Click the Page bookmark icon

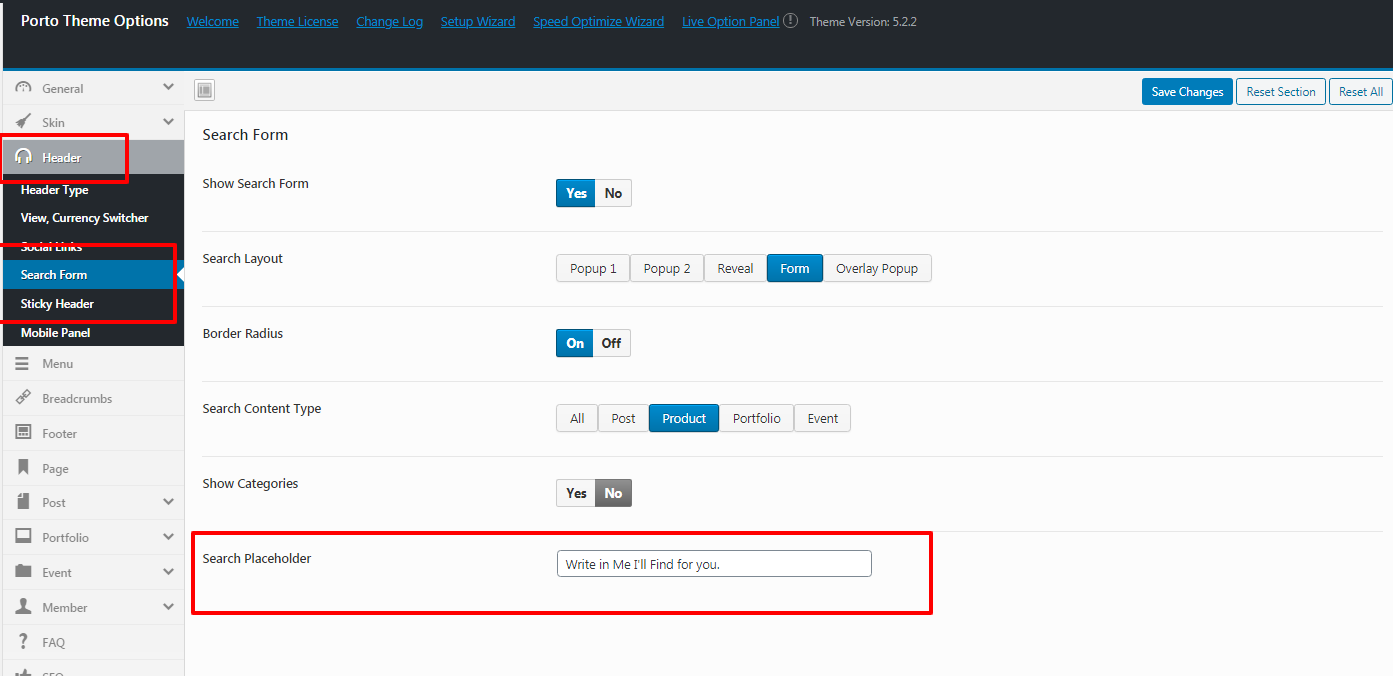pos(23,468)
